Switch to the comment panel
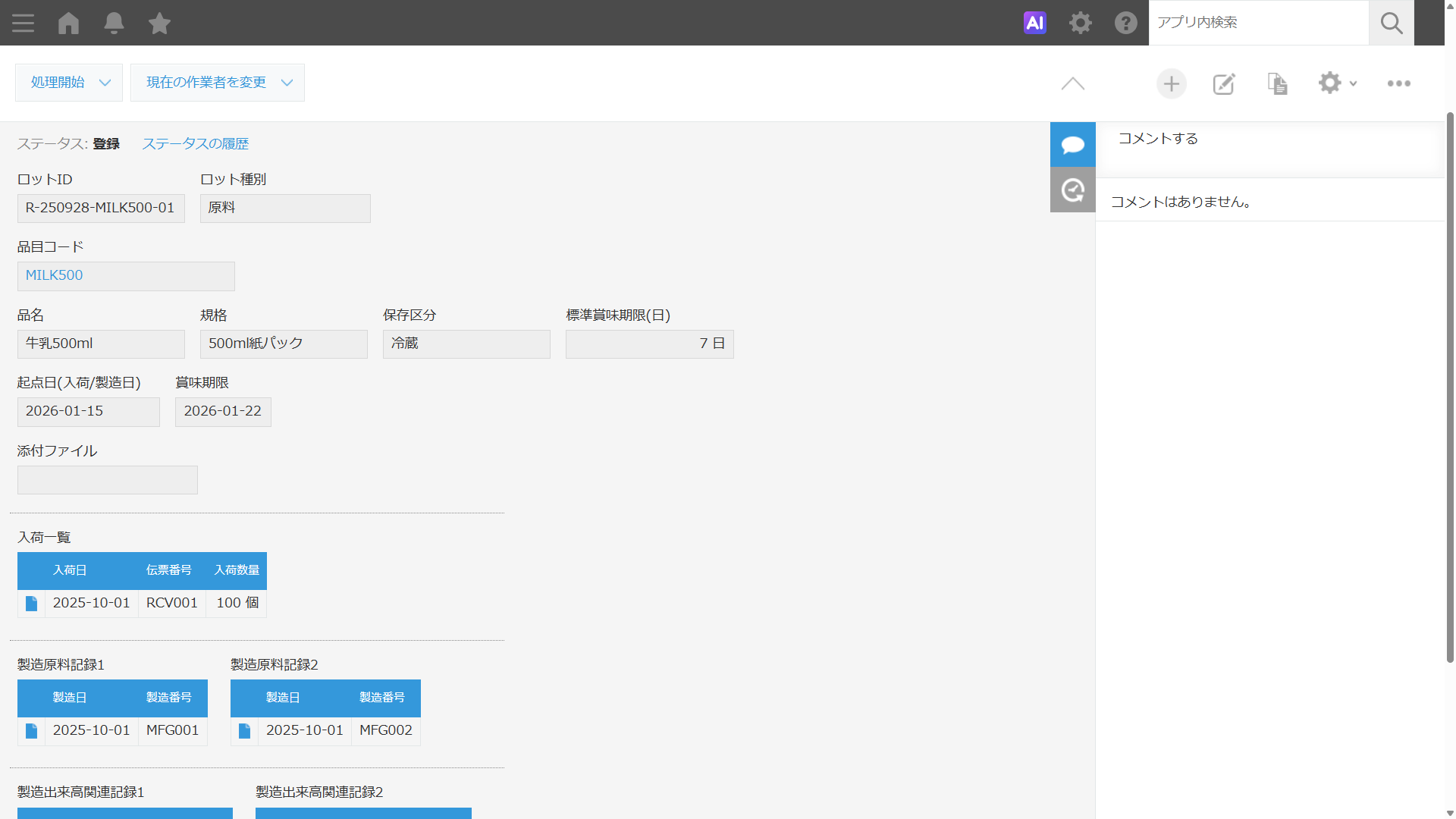Image resolution: width=1456 pixels, height=819 pixels. [1072, 144]
